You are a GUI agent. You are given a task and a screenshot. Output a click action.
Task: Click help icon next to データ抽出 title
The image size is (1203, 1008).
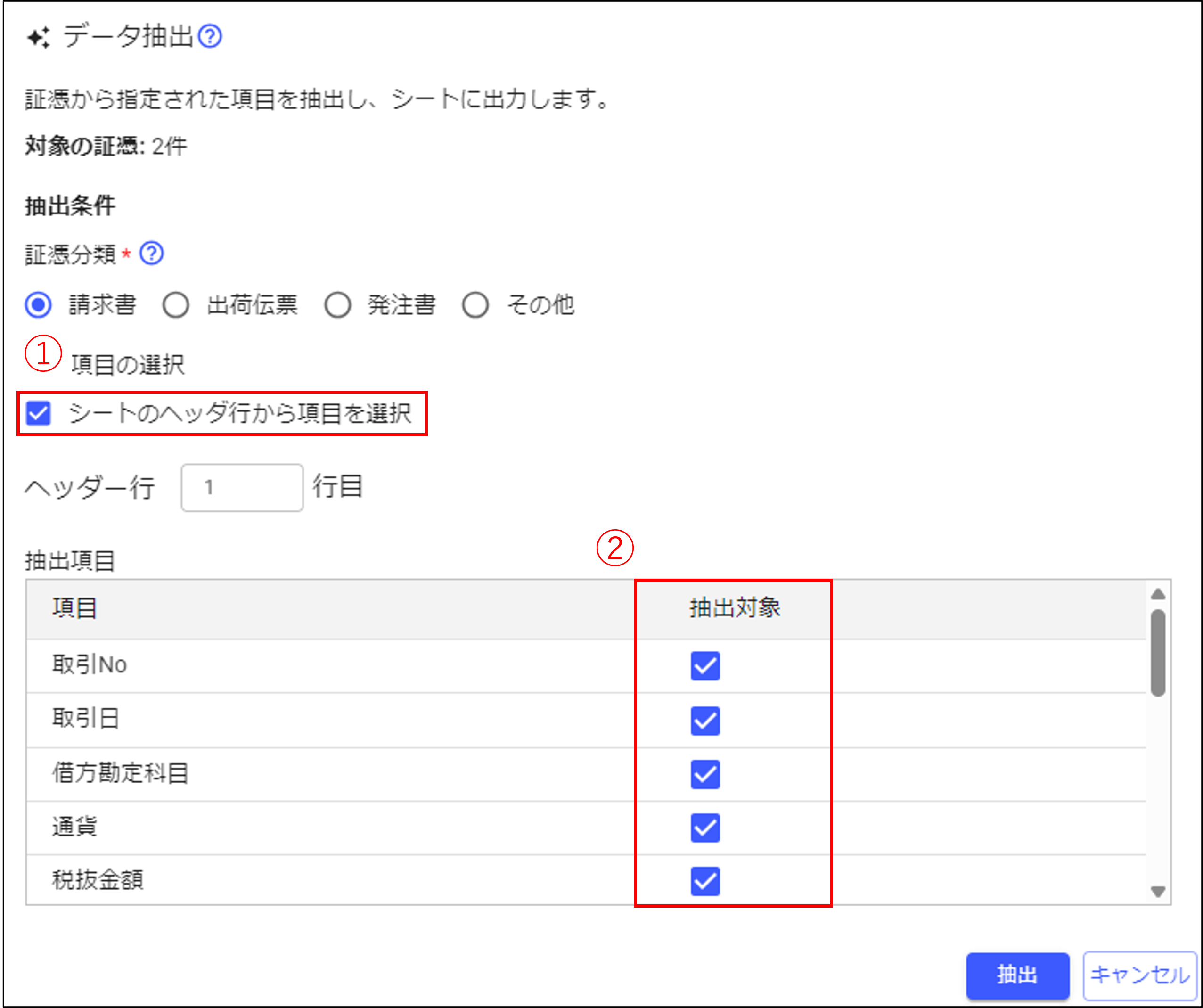(210, 37)
